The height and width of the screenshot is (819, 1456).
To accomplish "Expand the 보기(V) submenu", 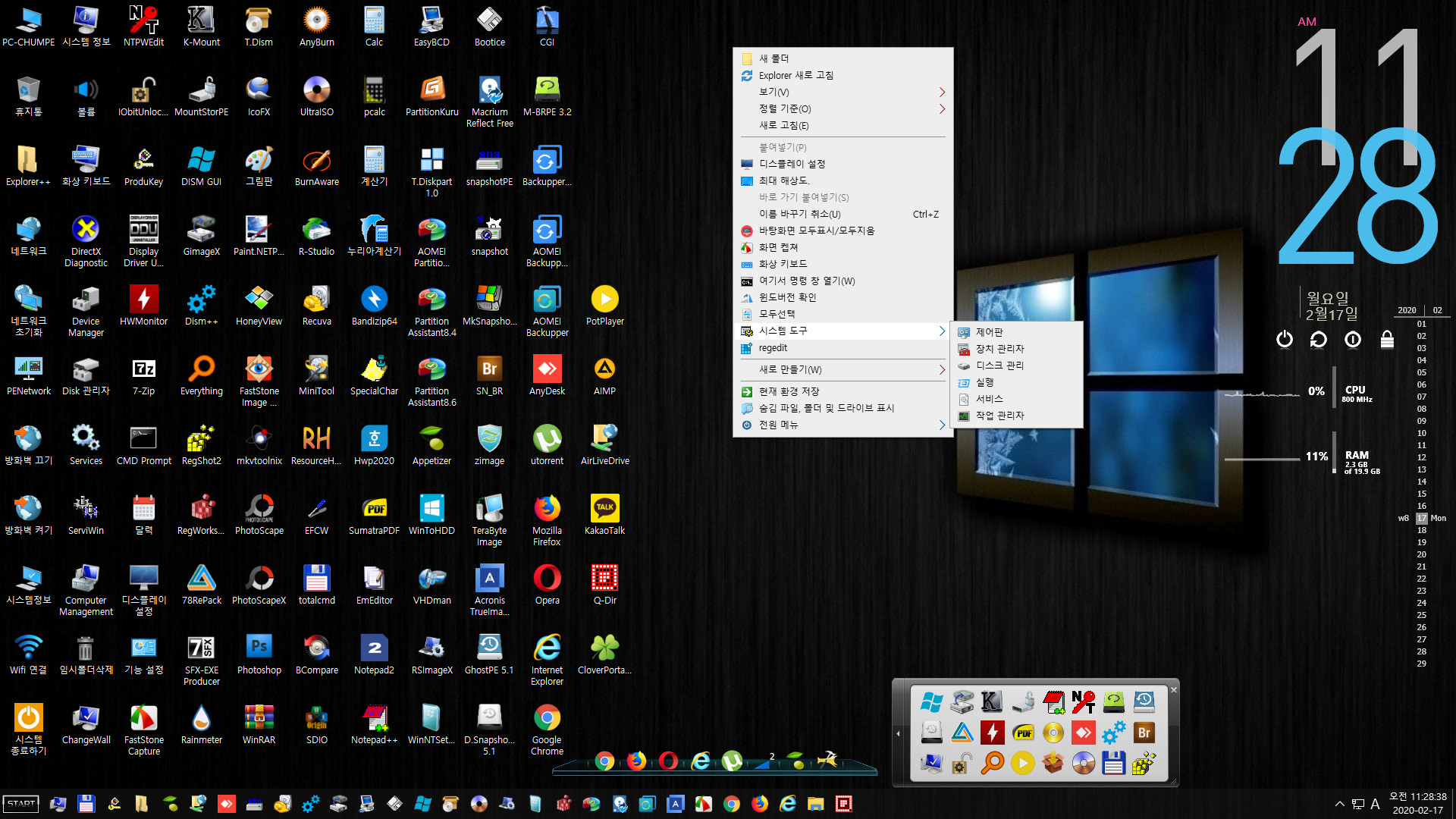I will click(843, 92).
